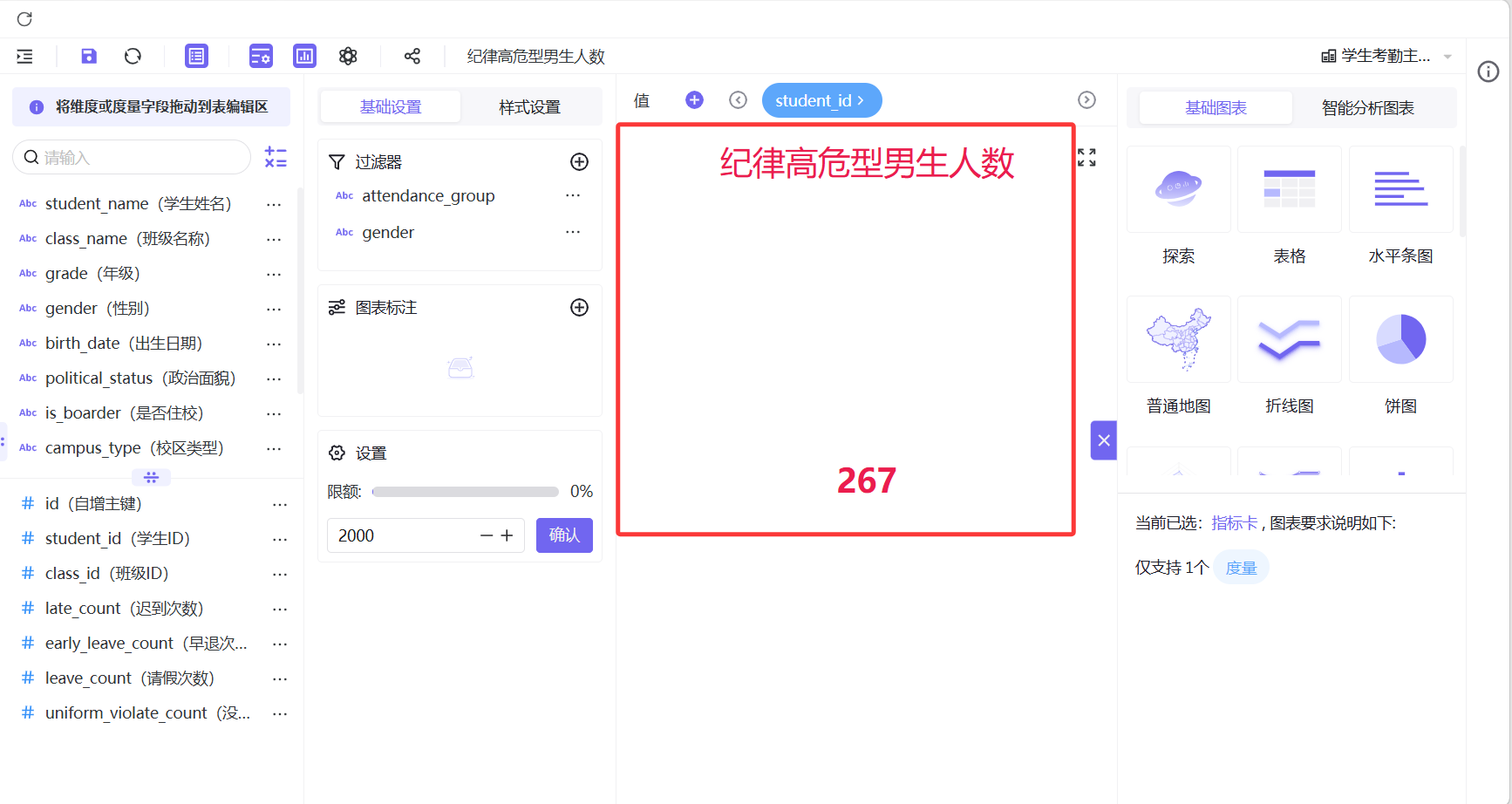
Task: Switch to 样式设置 tab
Action: tap(529, 106)
